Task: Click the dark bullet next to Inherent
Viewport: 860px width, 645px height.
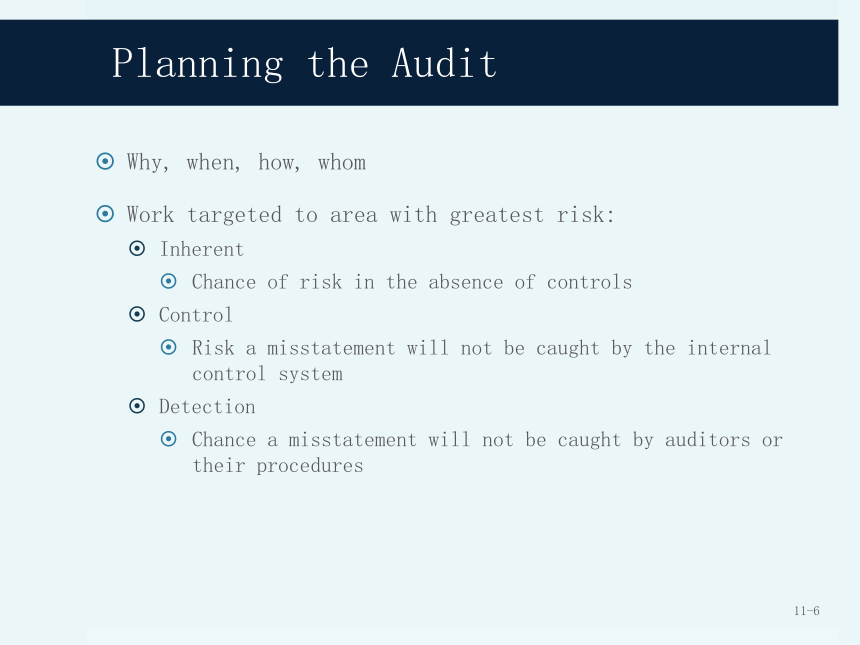Action: [137, 248]
